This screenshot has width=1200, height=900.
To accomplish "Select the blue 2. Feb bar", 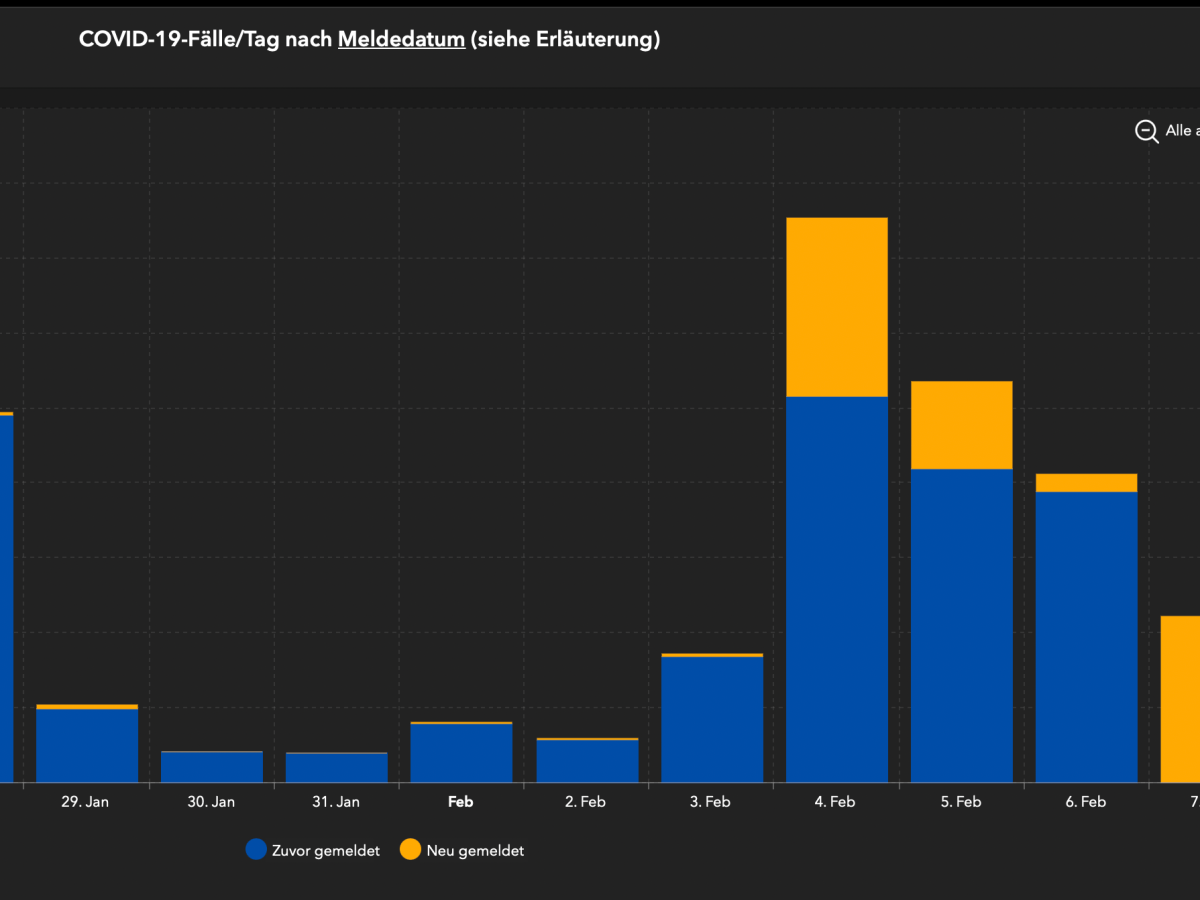I will [x=587, y=761].
